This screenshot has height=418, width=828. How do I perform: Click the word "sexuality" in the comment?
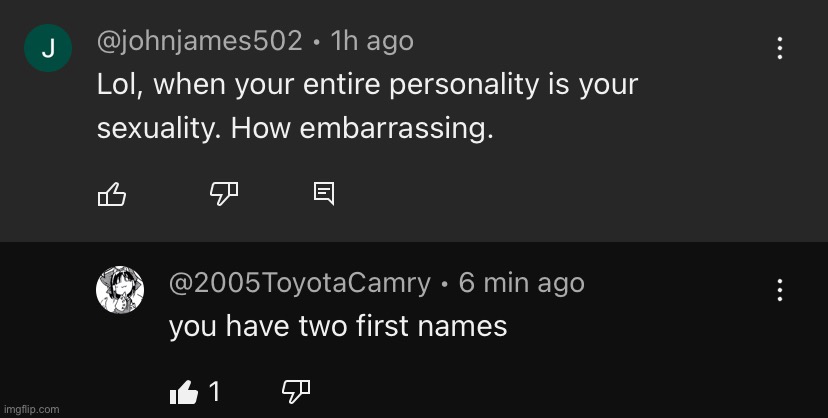[x=155, y=130]
